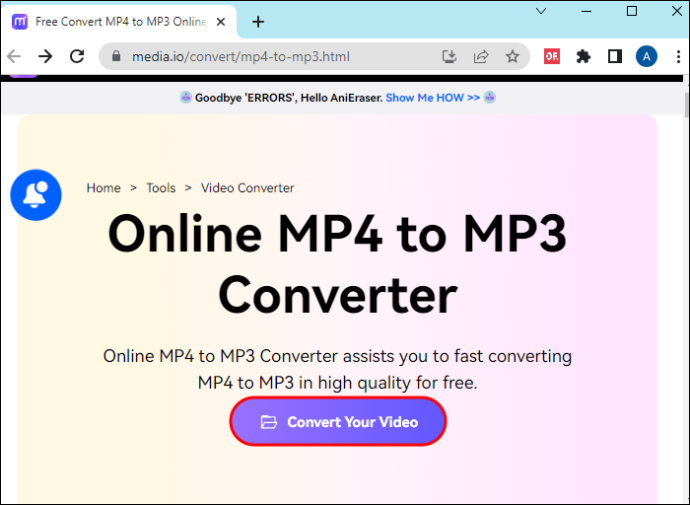The width and height of the screenshot is (690, 505).
Task: Click the Convert Your Video button
Action: 338,421
